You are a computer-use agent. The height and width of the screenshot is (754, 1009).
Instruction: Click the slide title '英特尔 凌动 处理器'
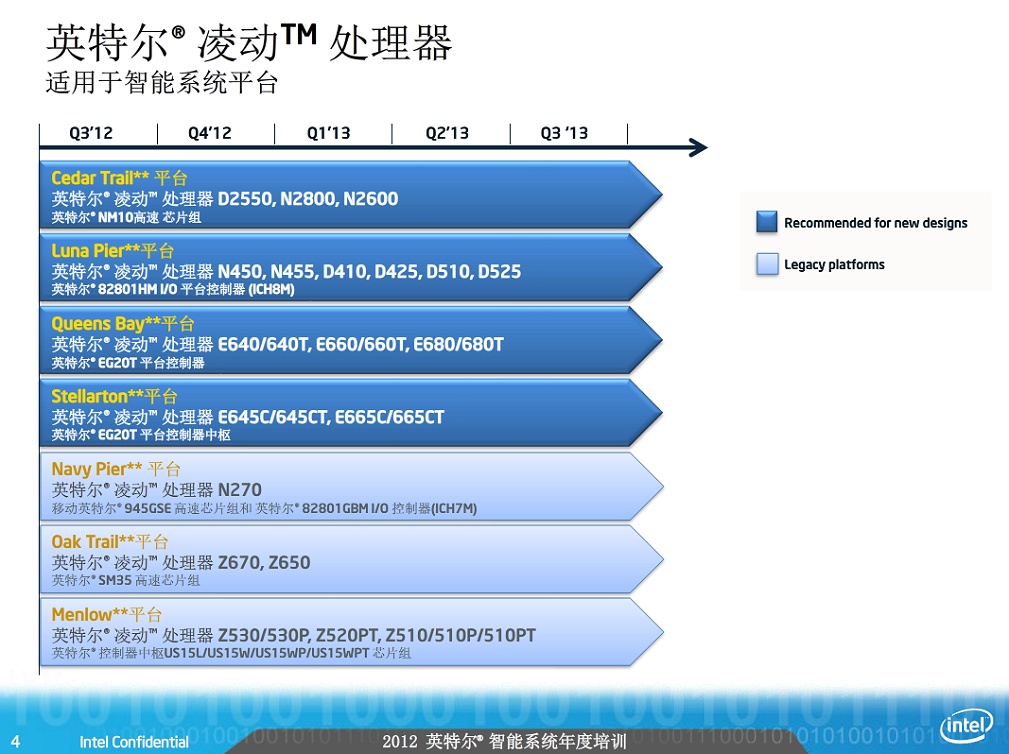[x=249, y=43]
